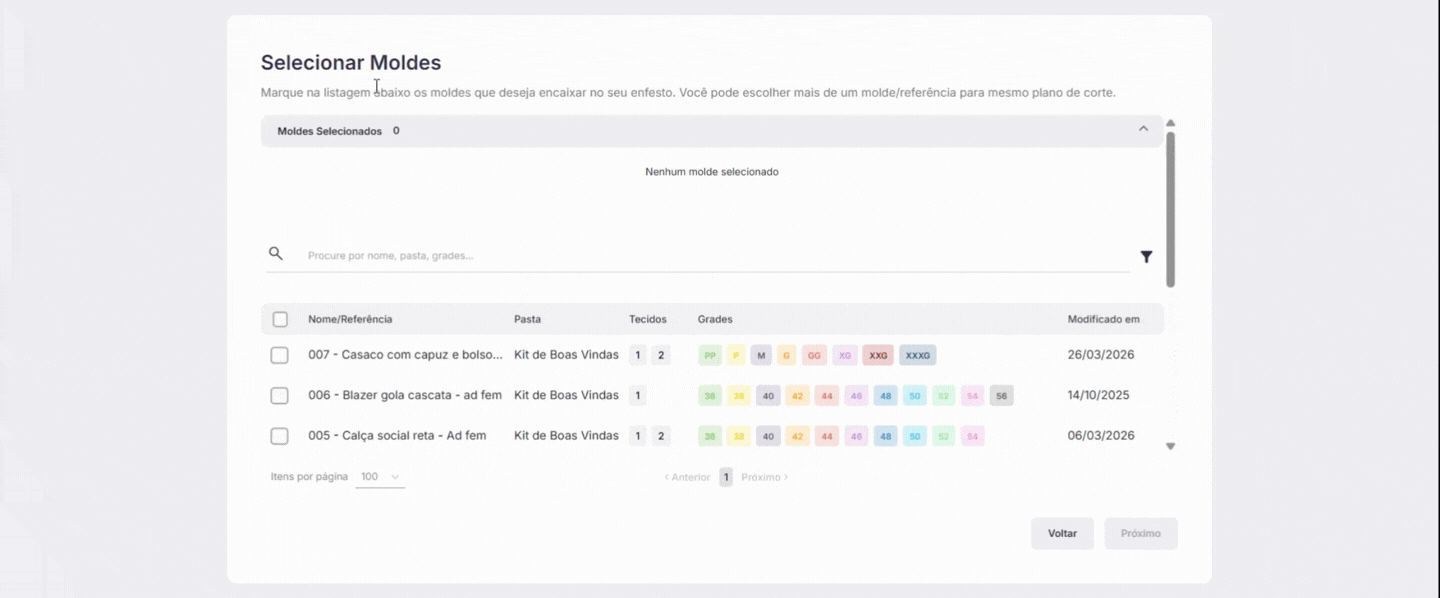This screenshot has width=1440, height=598.
Task: Click the GG grade chip
Action: tap(814, 355)
